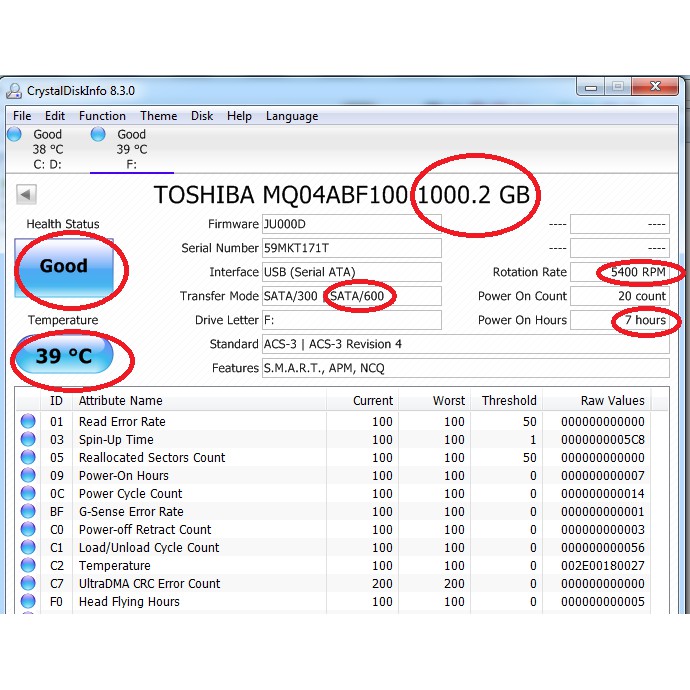Click the Serial Number field

(x=350, y=248)
